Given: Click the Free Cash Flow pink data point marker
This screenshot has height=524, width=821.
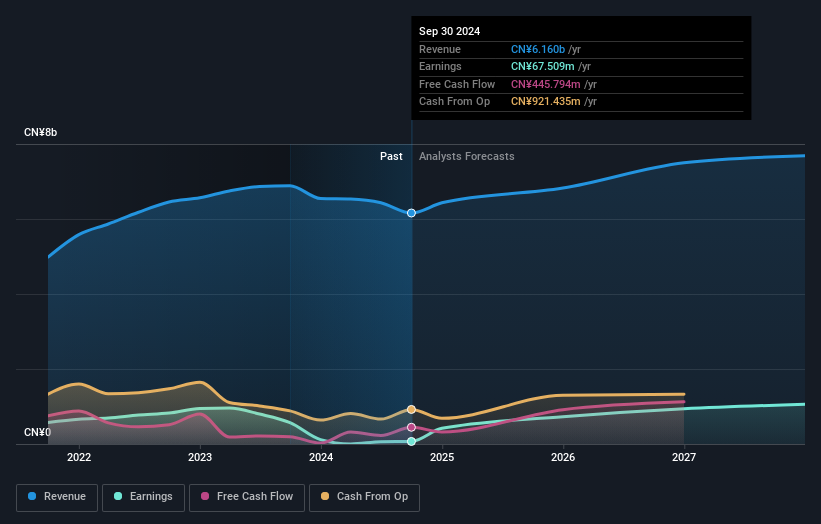Looking at the screenshot, I should tap(412, 427).
